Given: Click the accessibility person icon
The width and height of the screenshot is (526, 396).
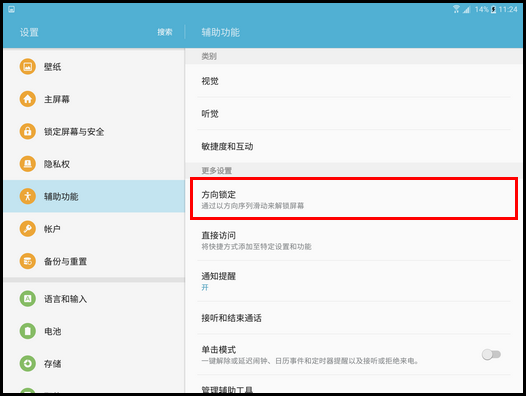Looking at the screenshot, I should point(28,196).
